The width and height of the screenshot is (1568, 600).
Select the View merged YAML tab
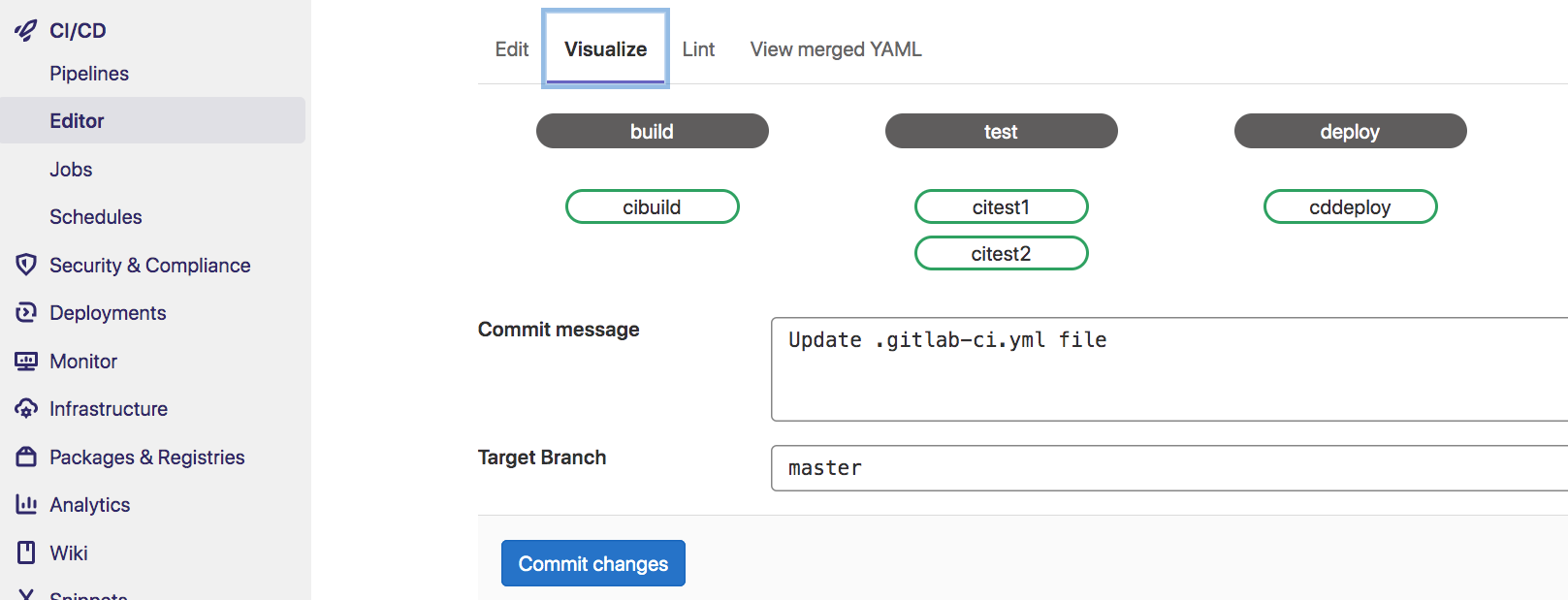tap(836, 49)
